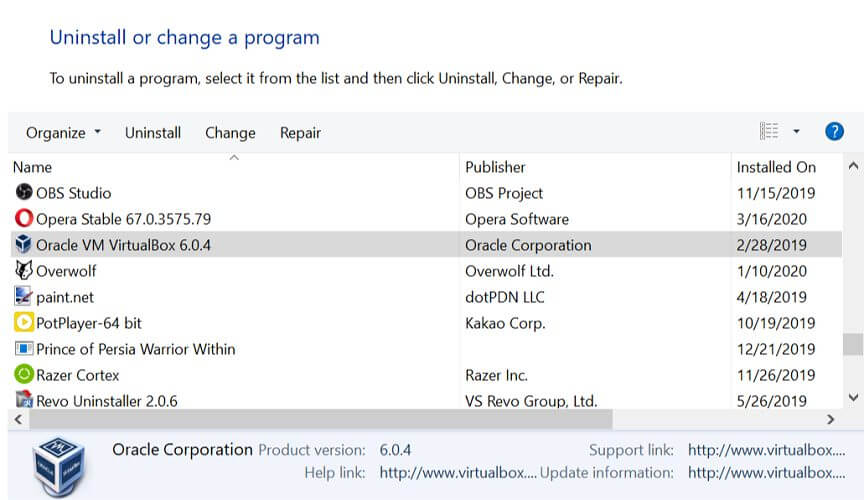The height and width of the screenshot is (500, 864).
Task: Open help via blue question mark
Action: 834,132
